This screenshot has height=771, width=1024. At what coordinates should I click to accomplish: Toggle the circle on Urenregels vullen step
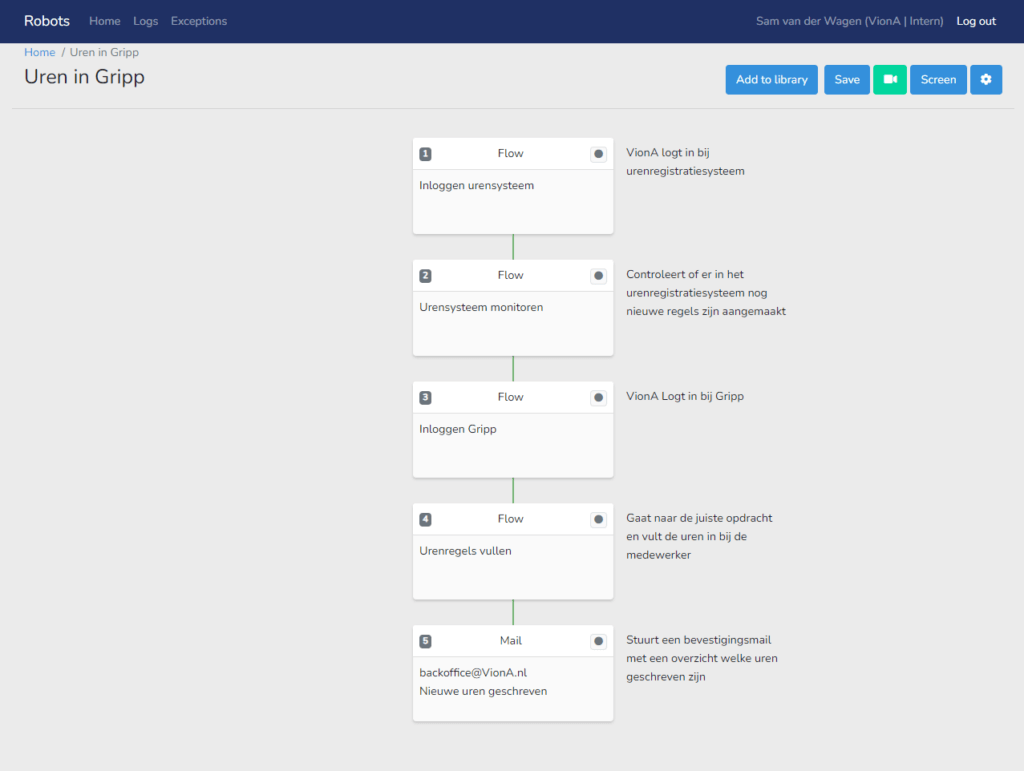click(x=598, y=519)
